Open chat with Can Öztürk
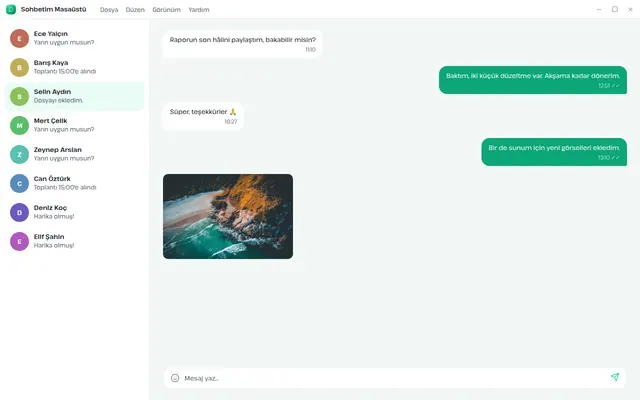 [x=74, y=183]
